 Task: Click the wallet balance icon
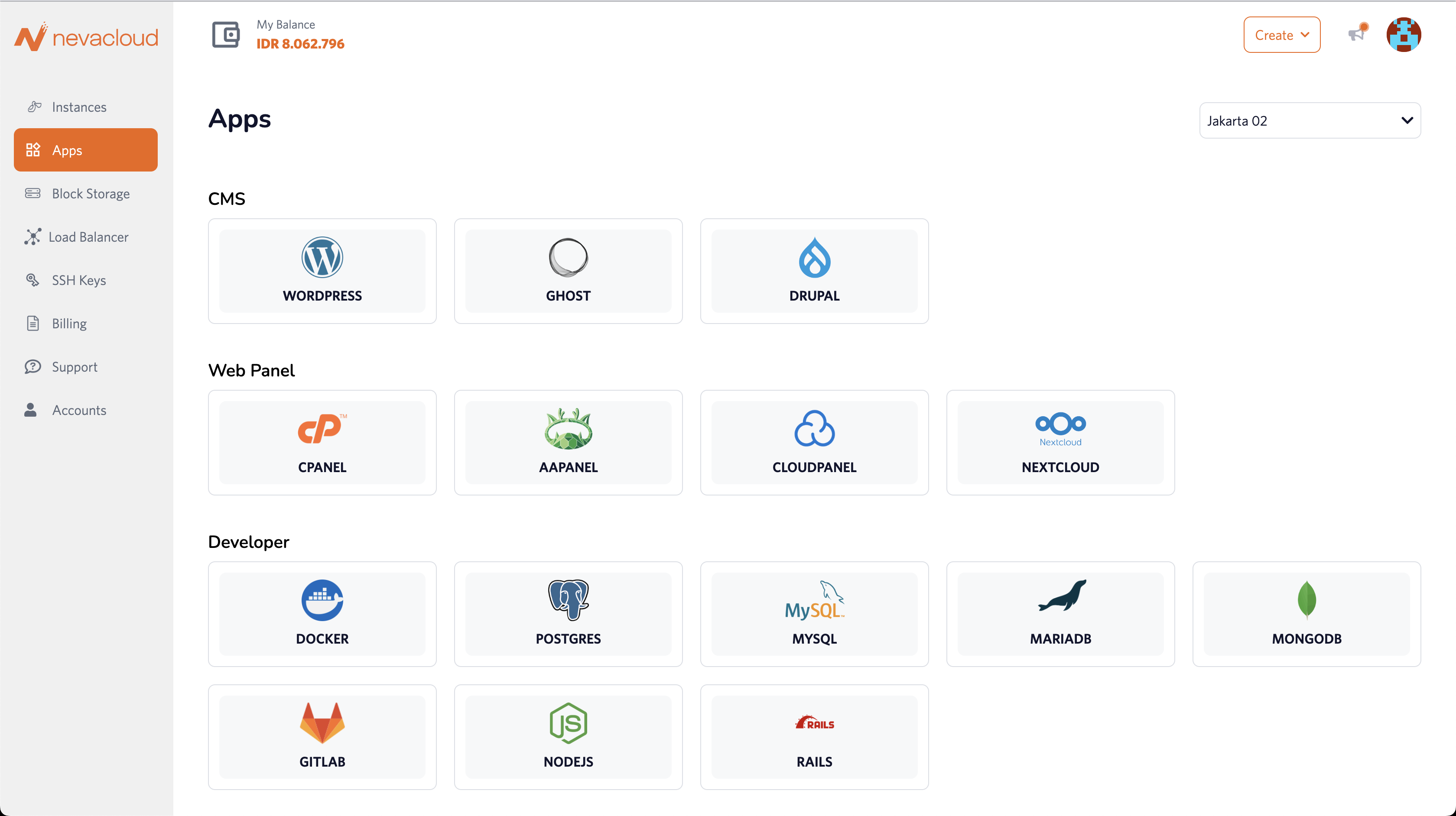[x=226, y=35]
